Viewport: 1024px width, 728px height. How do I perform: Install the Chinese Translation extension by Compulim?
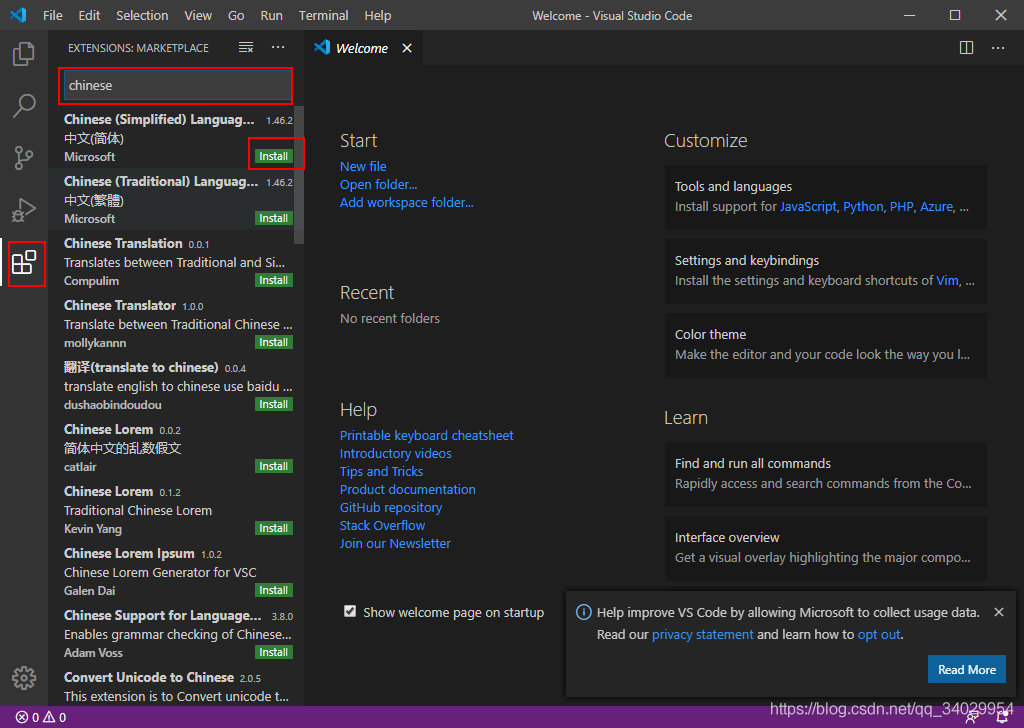click(274, 280)
